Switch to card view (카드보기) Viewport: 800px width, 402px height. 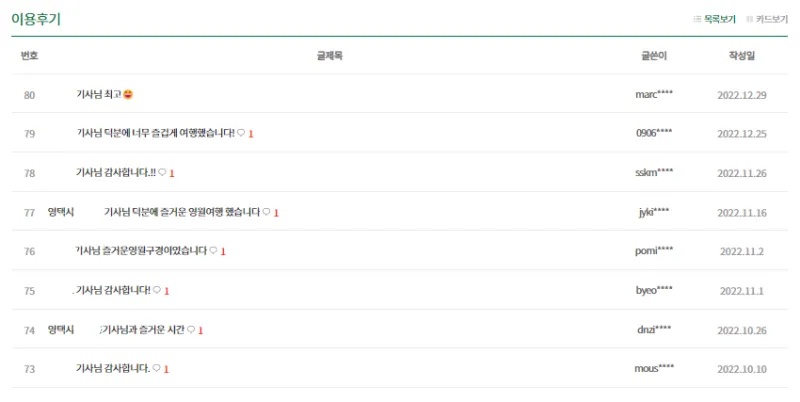tap(767, 19)
